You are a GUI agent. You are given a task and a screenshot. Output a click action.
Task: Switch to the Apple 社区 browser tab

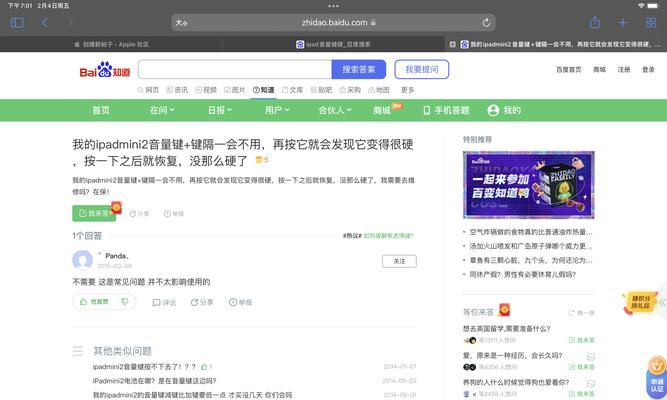[111, 44]
